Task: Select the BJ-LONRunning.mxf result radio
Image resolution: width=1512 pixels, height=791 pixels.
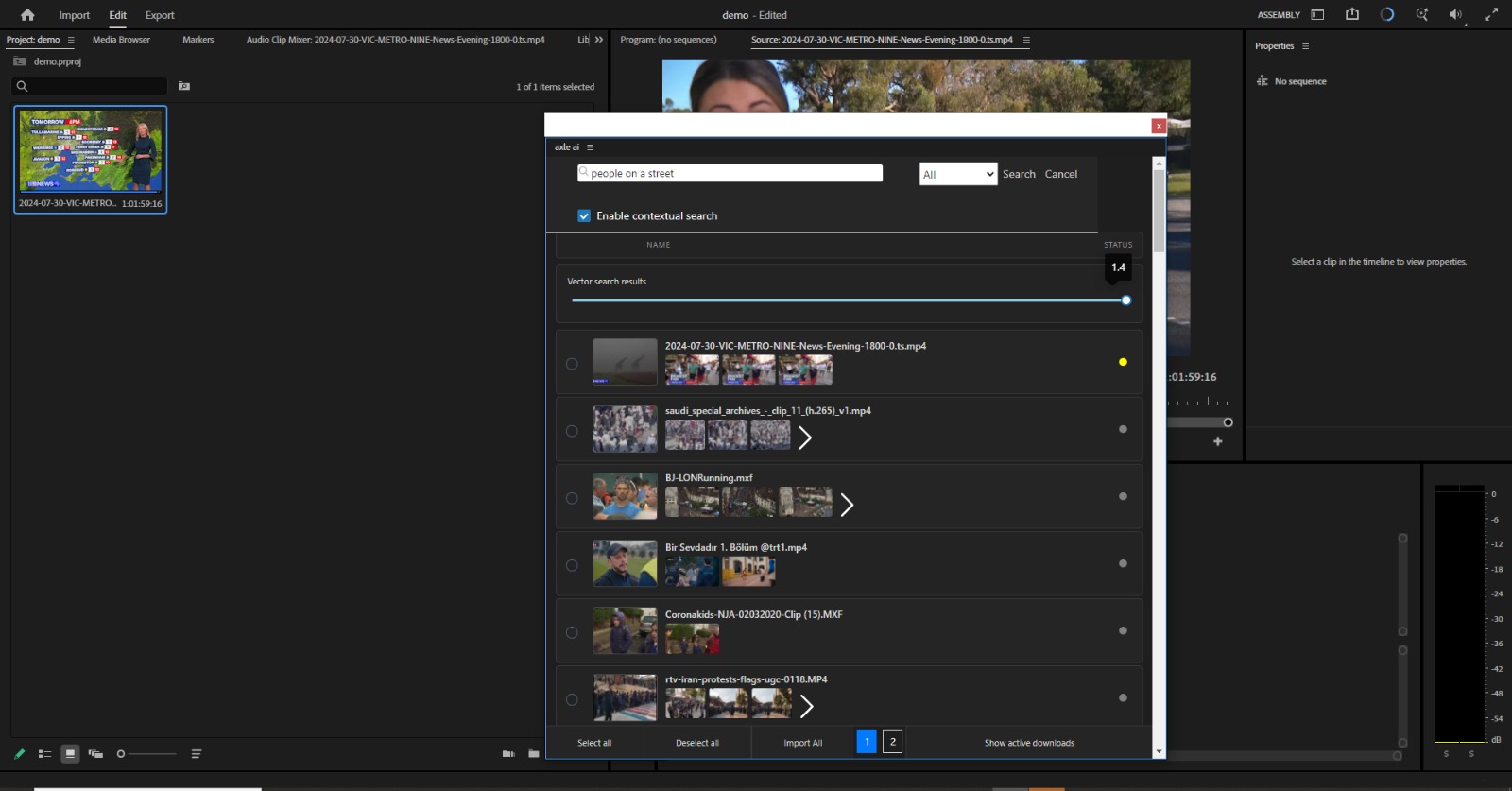Action: (x=572, y=498)
